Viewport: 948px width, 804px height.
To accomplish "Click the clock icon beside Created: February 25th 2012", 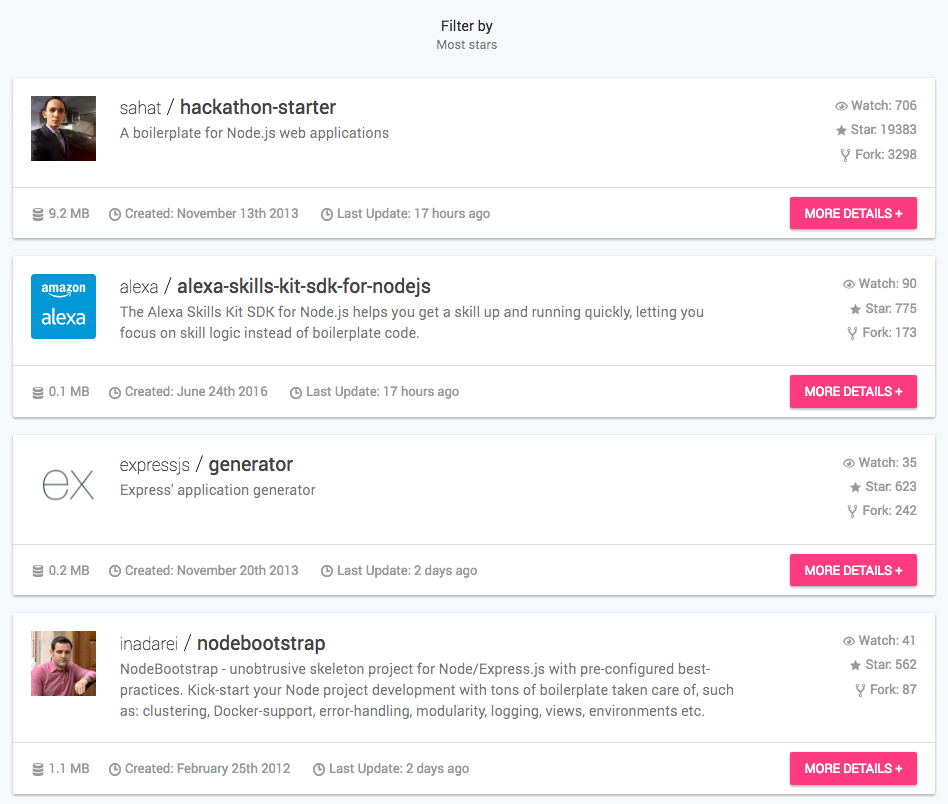I will [115, 770].
